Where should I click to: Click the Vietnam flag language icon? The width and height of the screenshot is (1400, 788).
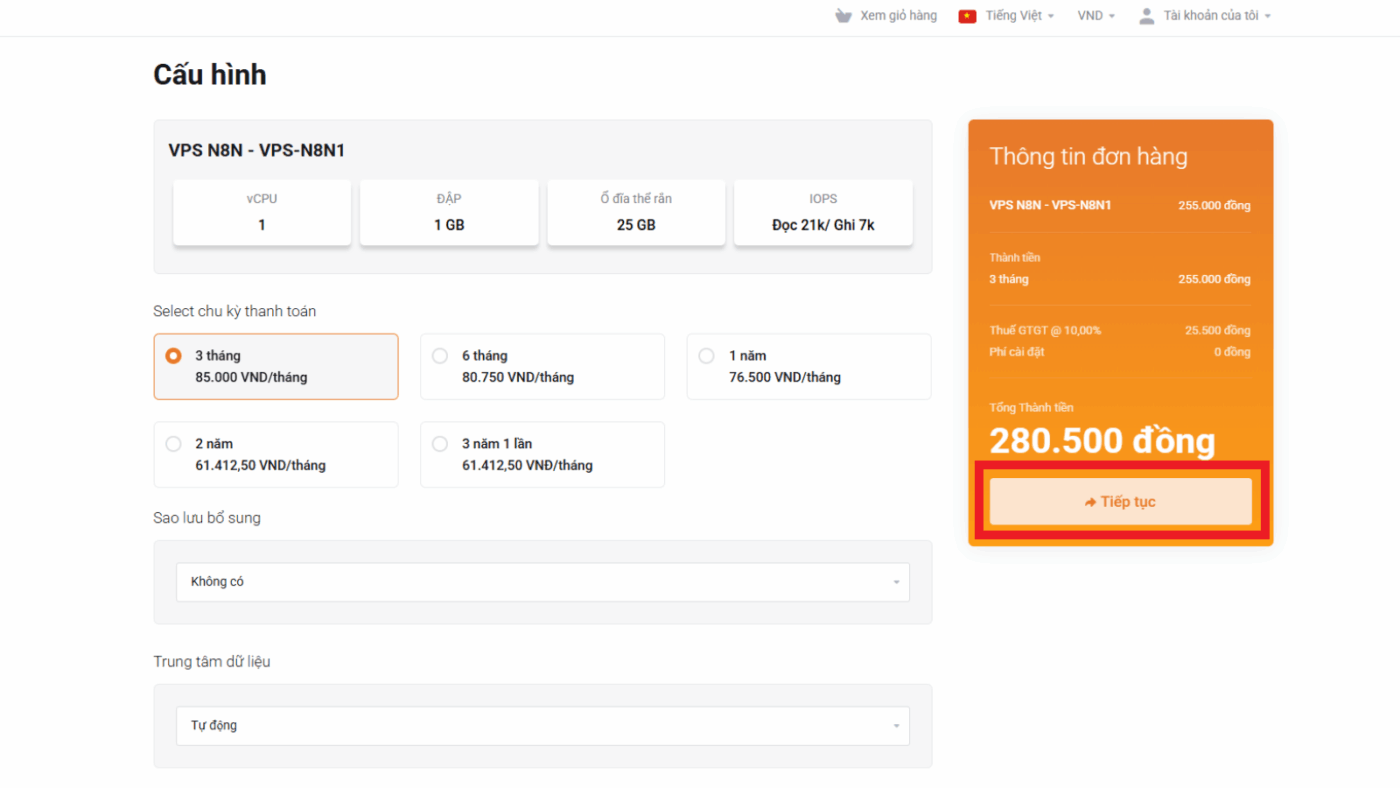point(966,15)
